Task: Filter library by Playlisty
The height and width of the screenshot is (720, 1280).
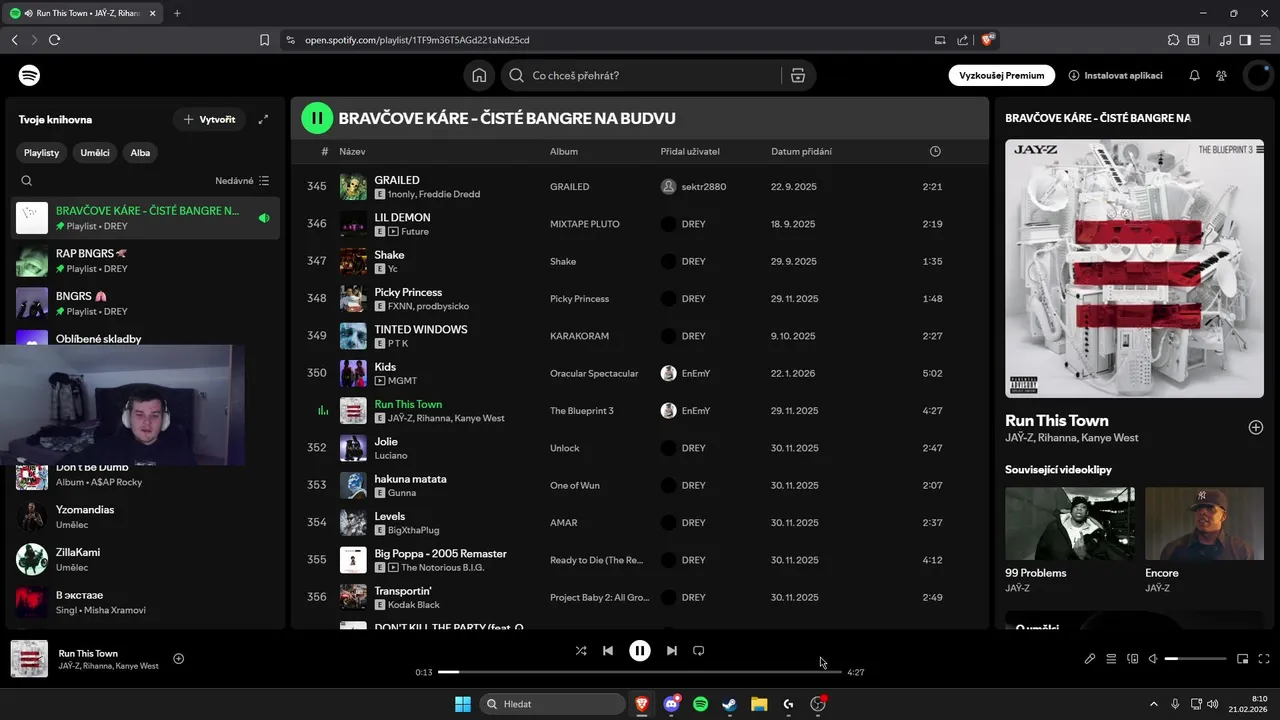Action: 42,153
